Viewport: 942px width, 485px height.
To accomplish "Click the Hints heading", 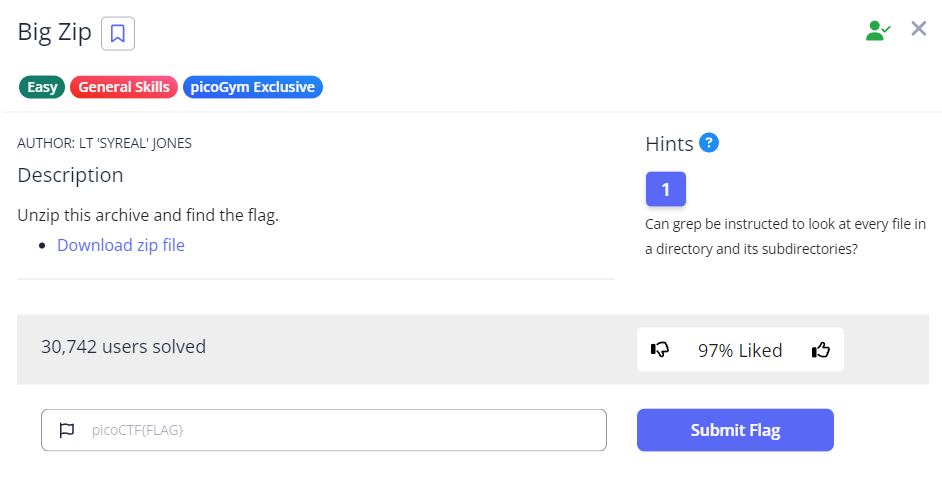I will pos(669,144).
